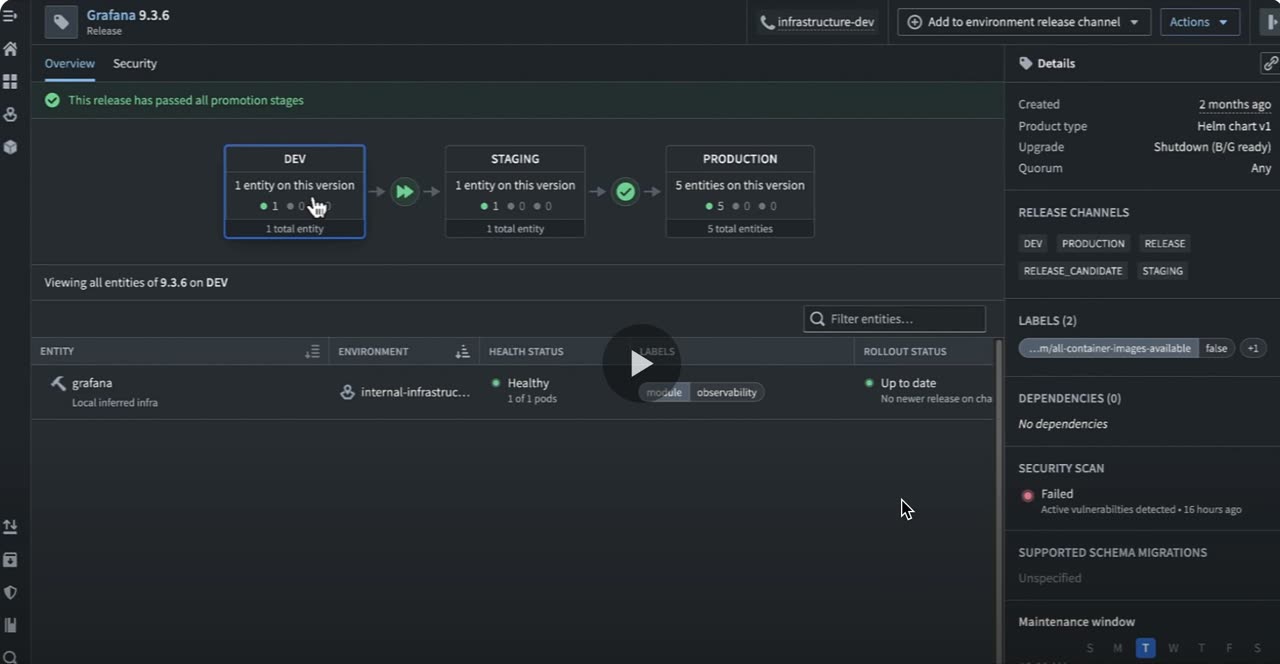Open the Grafana product link in header

[x=111, y=15]
